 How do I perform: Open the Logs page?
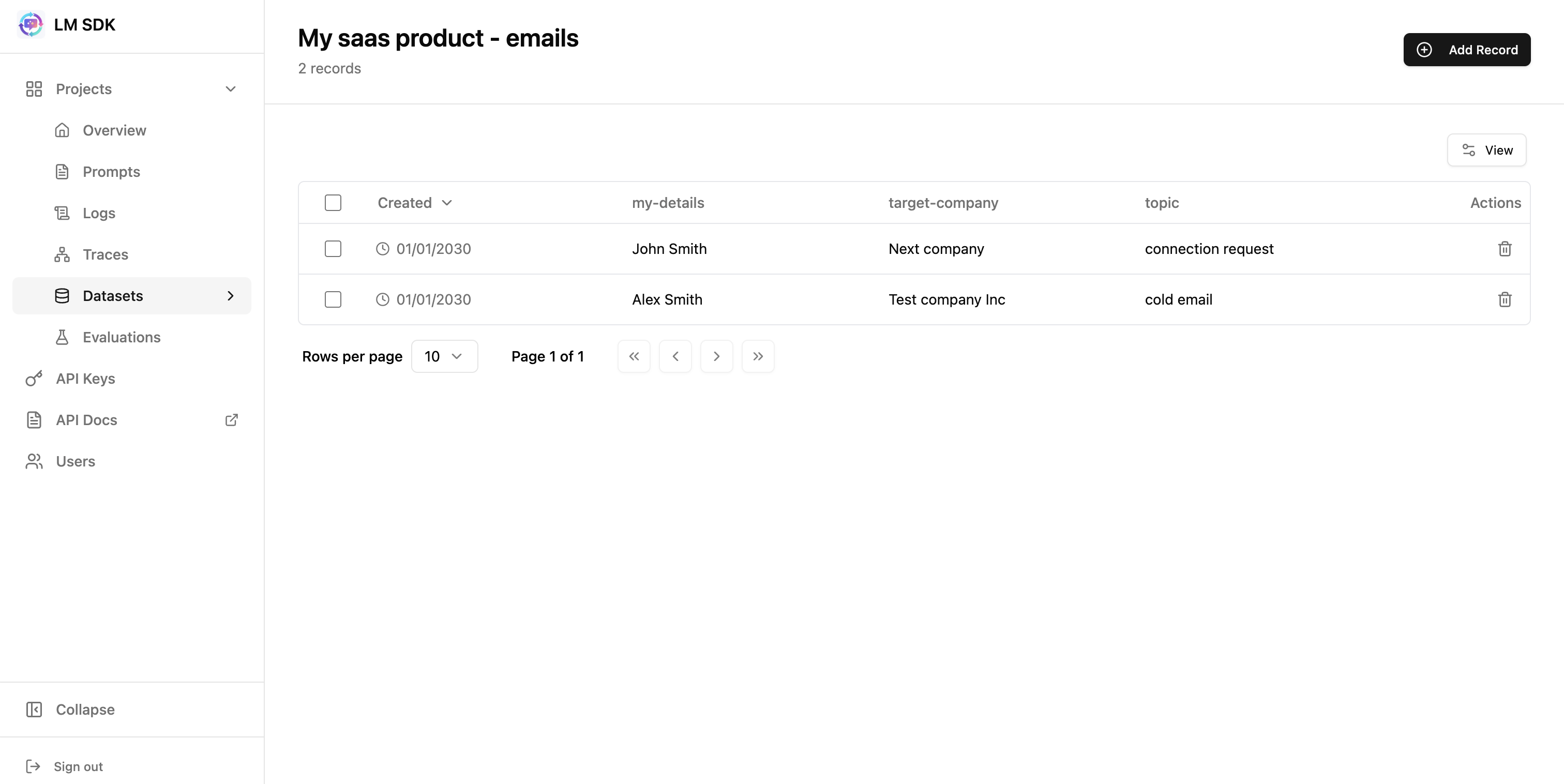tap(99, 213)
